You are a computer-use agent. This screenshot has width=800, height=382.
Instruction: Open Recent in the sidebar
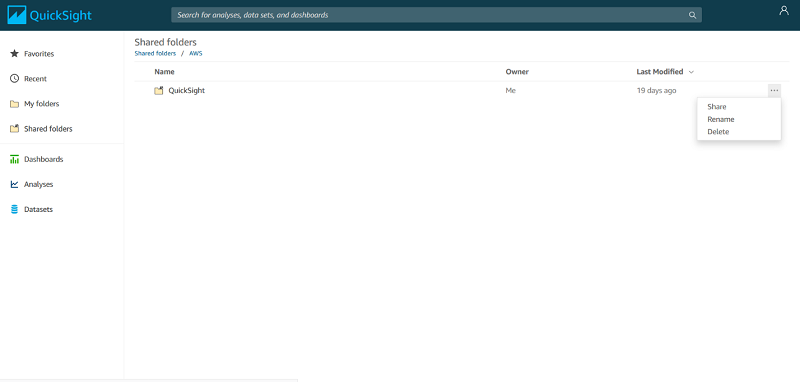pos(35,79)
